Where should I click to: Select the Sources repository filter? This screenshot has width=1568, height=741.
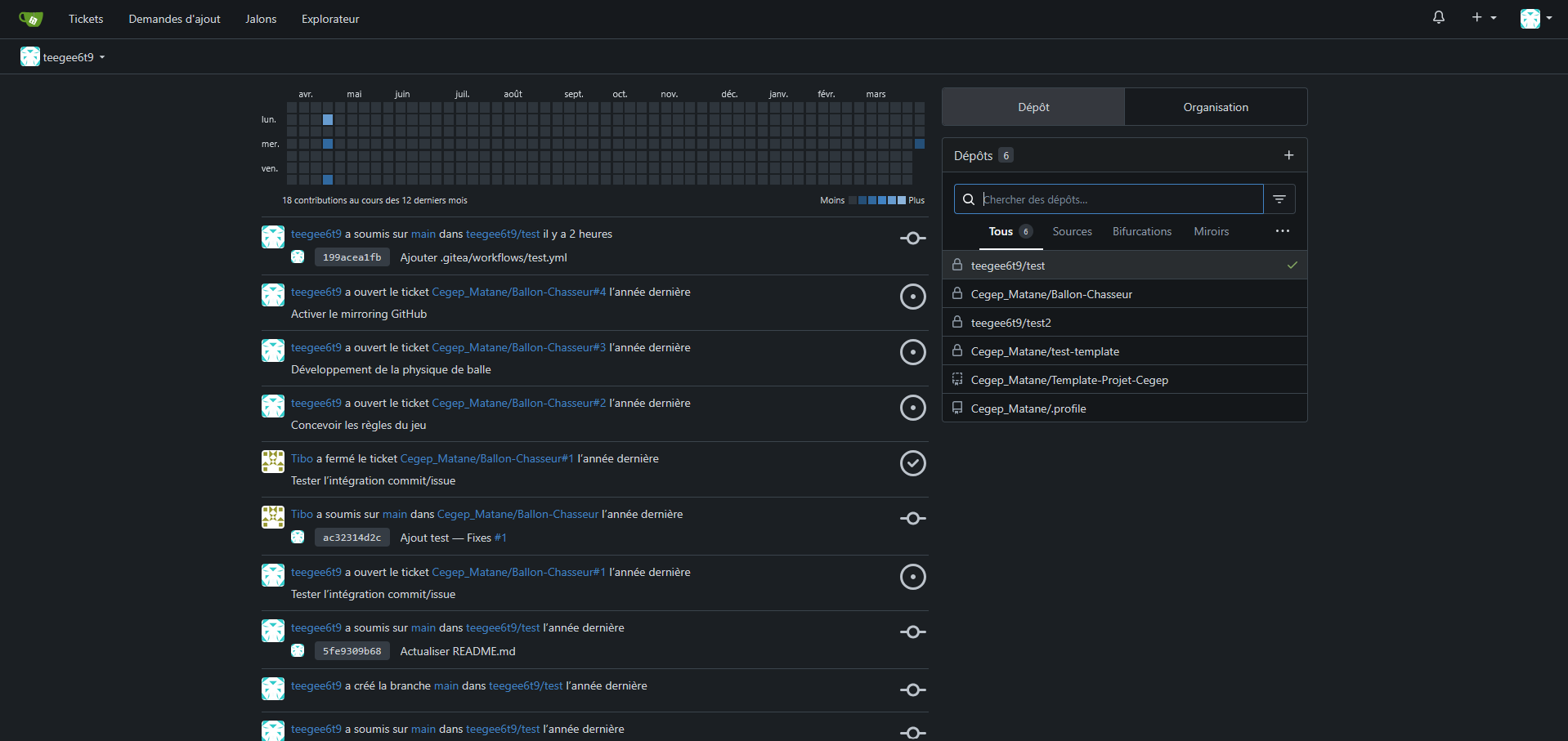coord(1072,232)
